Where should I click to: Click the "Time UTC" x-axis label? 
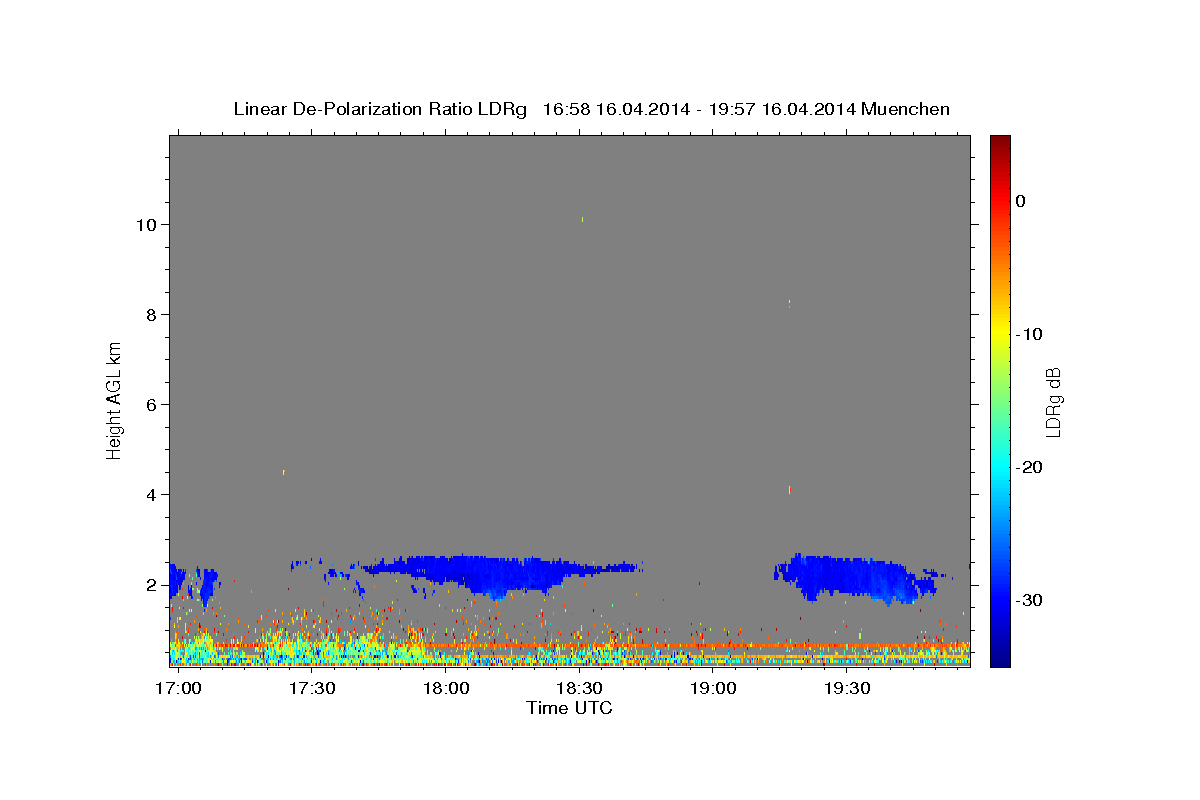(569, 708)
